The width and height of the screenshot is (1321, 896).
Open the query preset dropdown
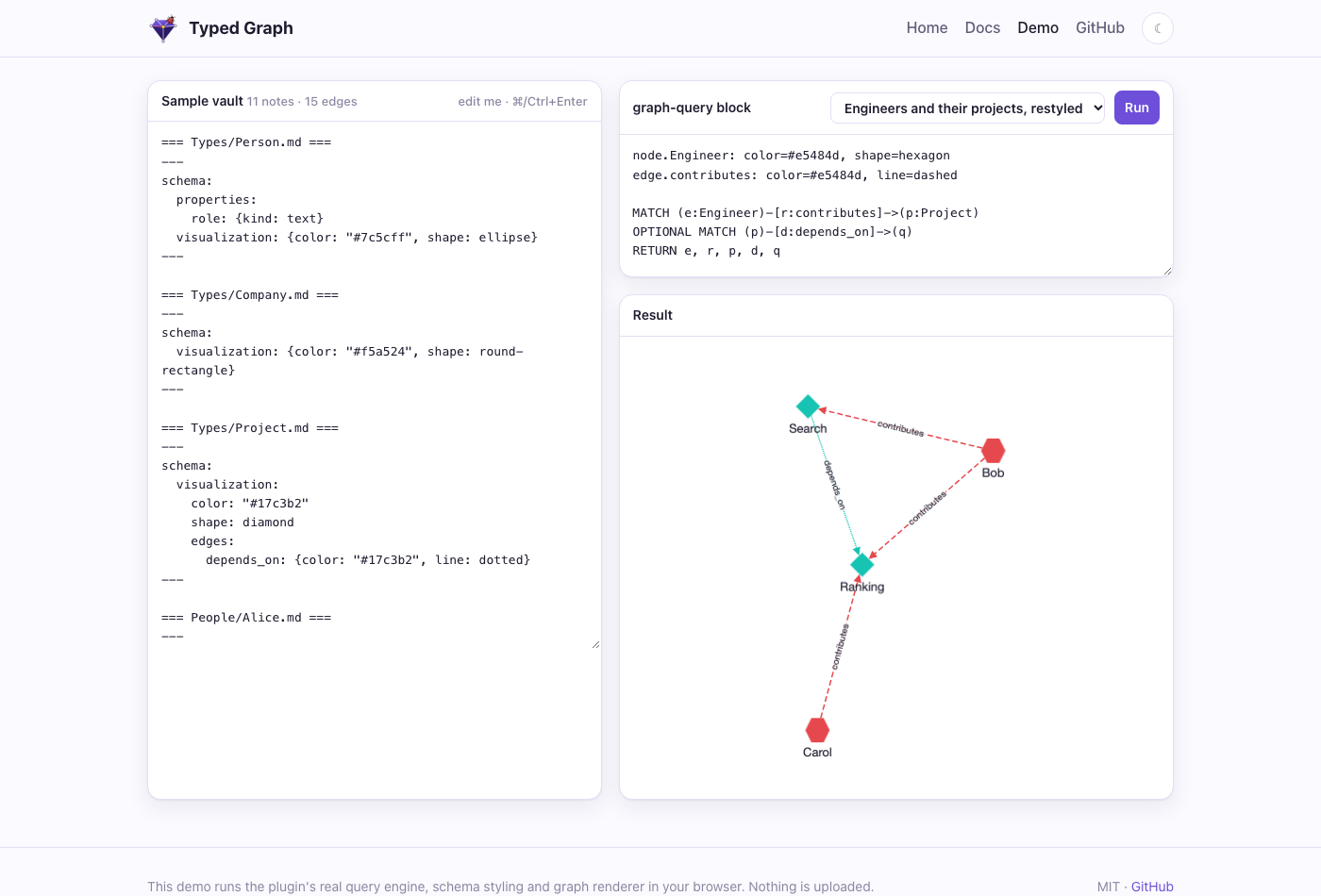point(967,108)
